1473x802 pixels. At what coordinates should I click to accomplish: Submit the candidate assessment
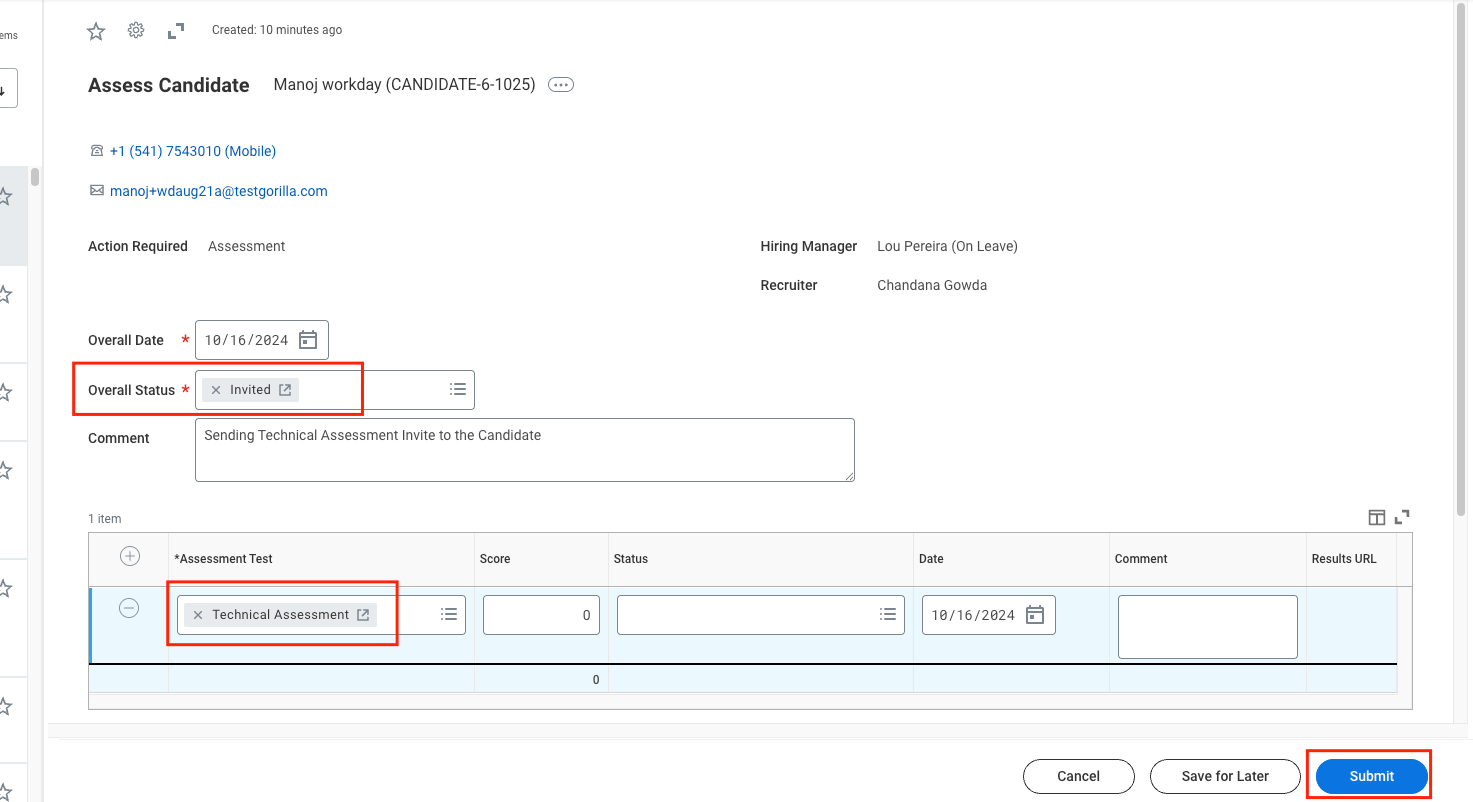(x=1369, y=776)
